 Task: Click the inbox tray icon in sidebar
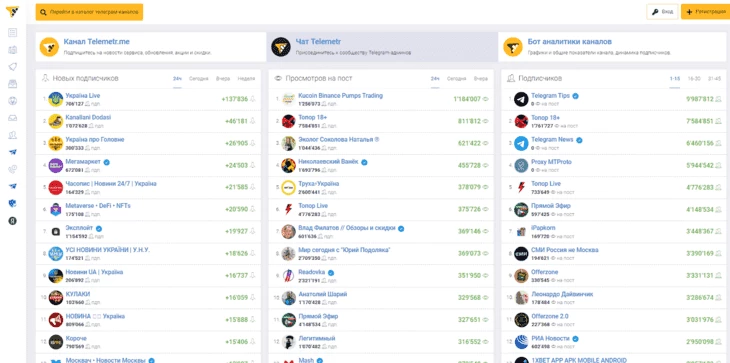[x=13, y=118]
